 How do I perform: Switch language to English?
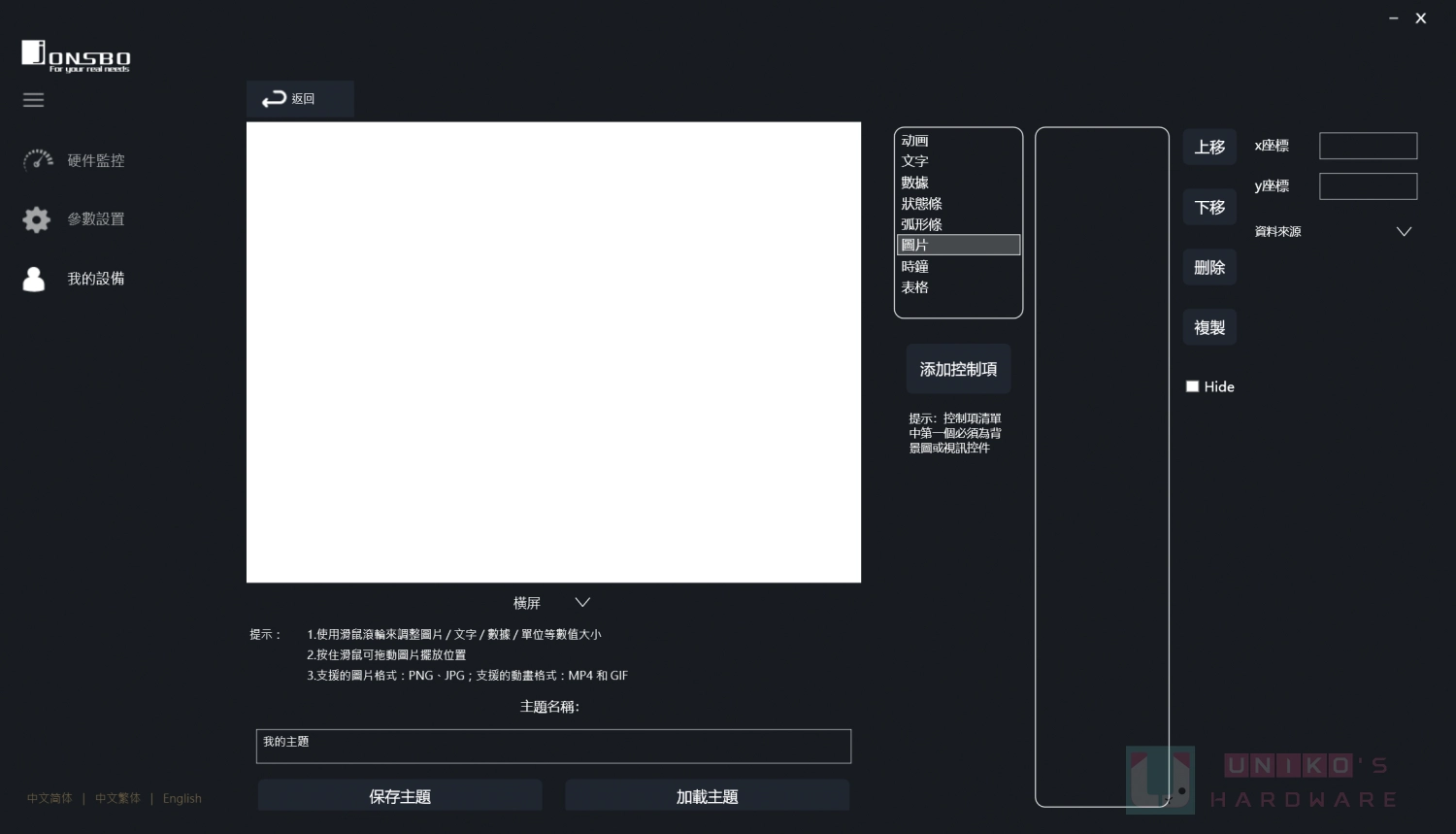point(182,798)
